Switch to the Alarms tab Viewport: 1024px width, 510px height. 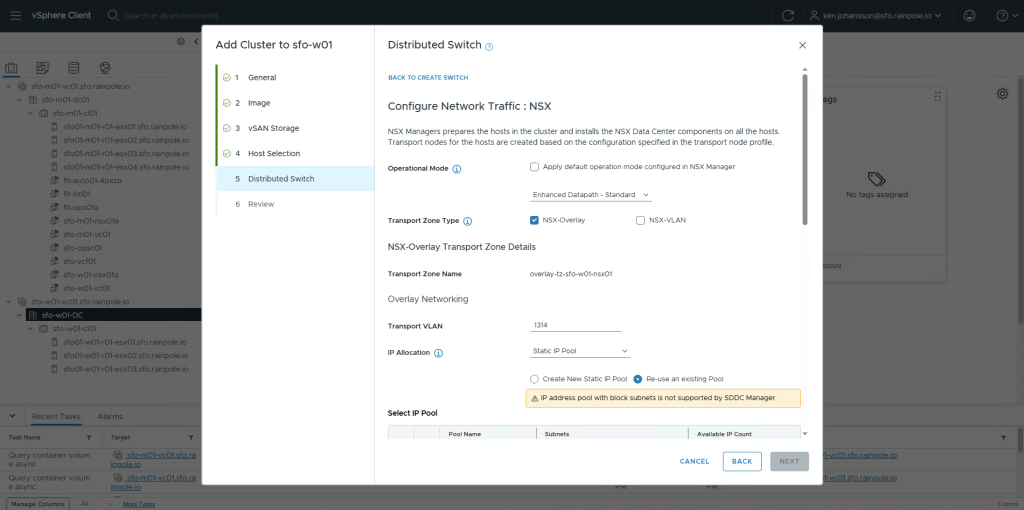click(x=110, y=416)
